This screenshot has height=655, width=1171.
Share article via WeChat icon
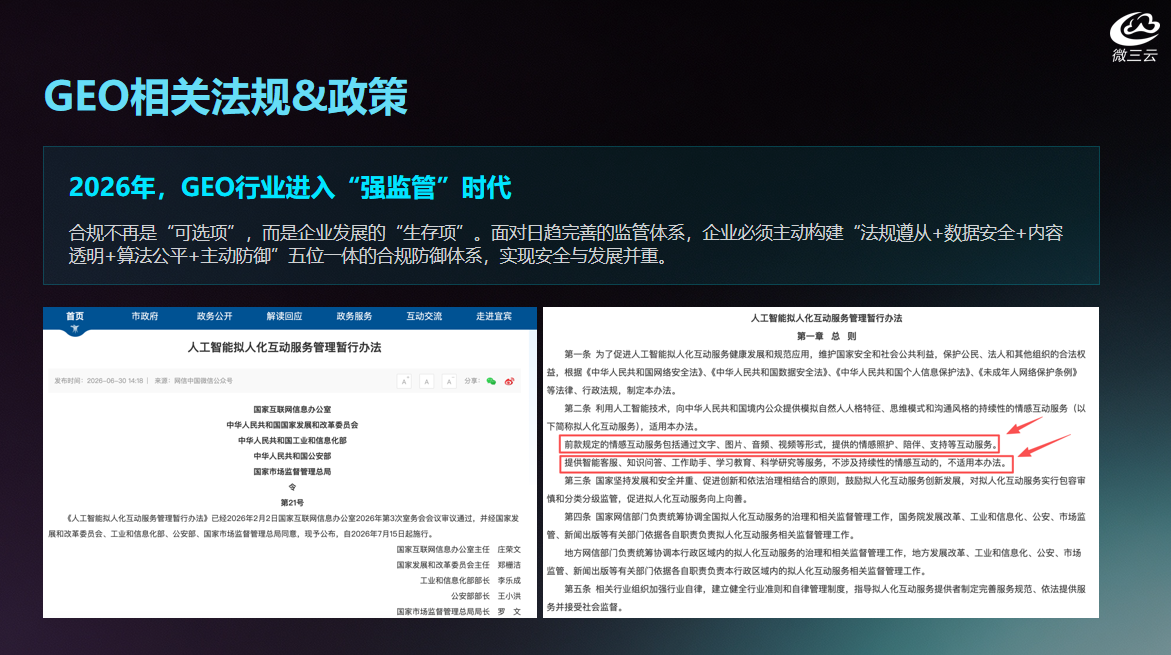491,381
